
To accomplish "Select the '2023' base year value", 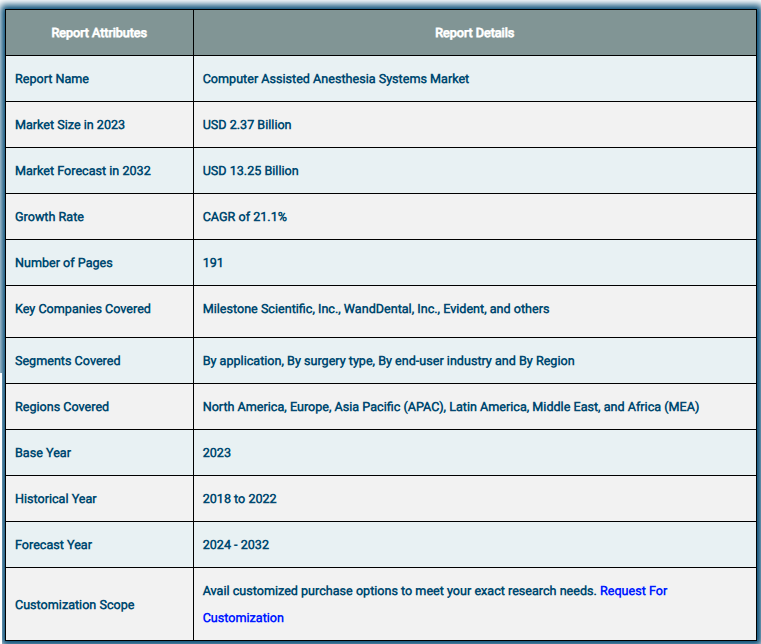I will tap(216, 453).
